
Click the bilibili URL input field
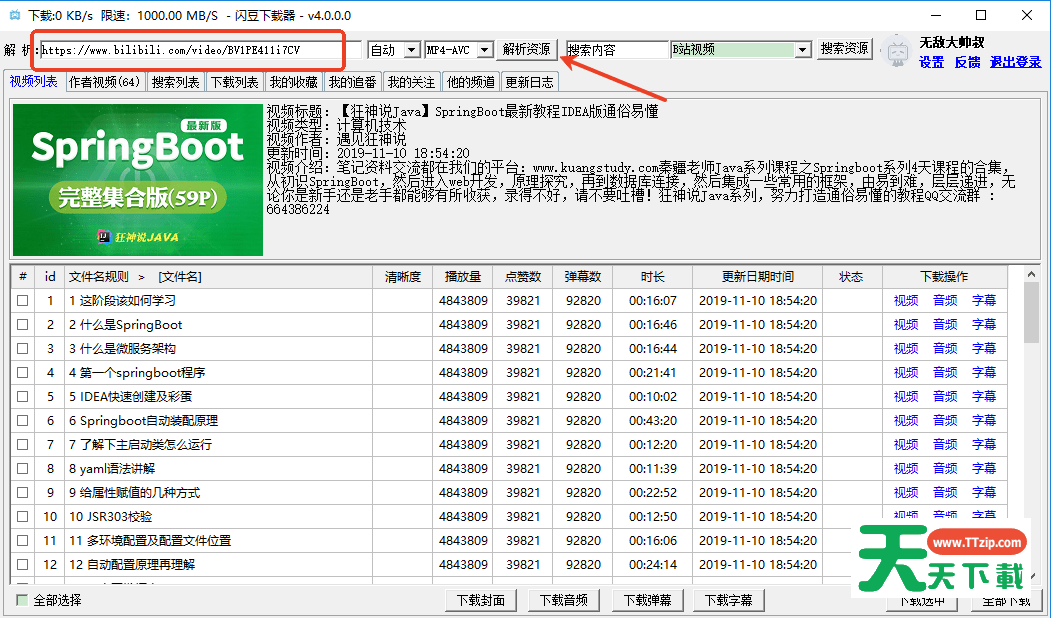pyautogui.click(x=200, y=49)
